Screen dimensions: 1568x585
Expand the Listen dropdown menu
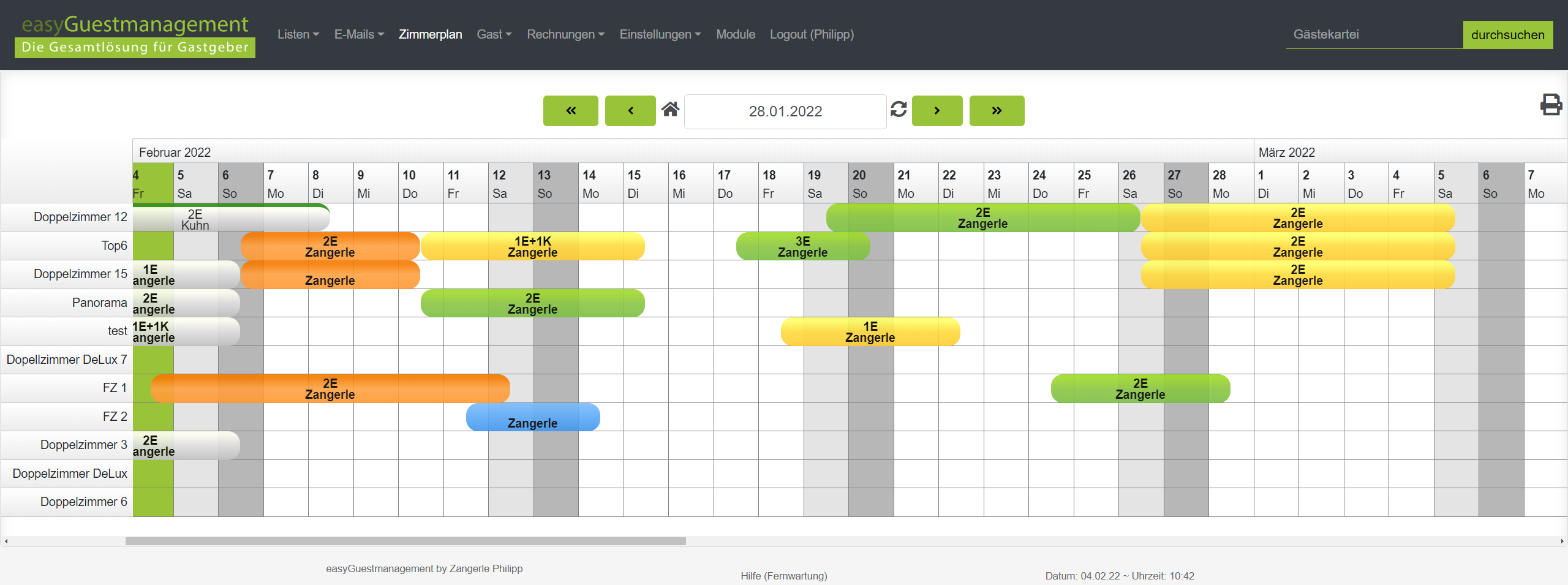(x=298, y=35)
